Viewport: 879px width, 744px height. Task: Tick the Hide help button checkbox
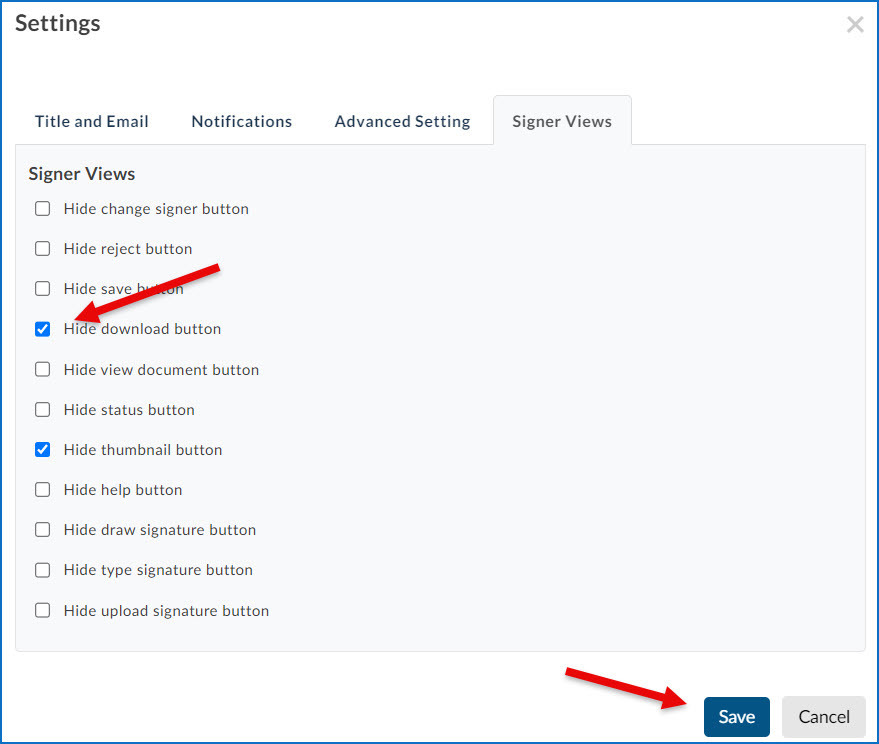point(43,490)
